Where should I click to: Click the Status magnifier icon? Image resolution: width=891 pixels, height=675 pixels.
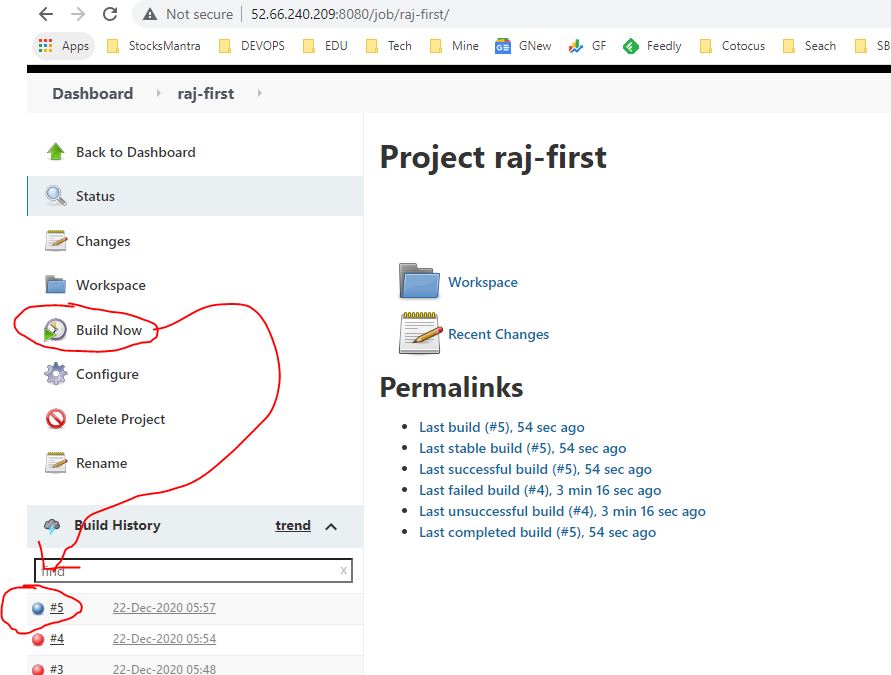coord(56,196)
